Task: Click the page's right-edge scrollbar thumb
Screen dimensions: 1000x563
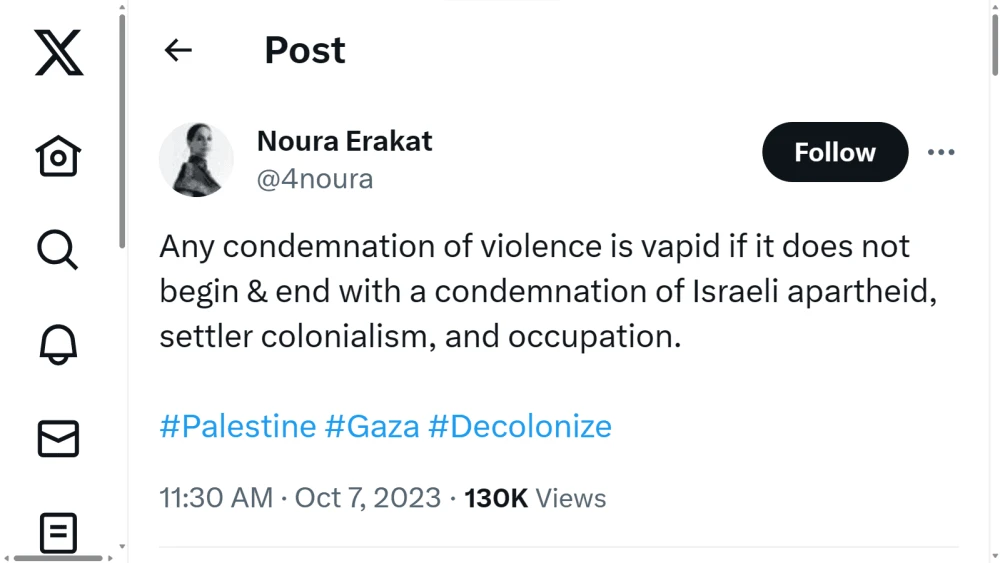Action: click(x=994, y=40)
